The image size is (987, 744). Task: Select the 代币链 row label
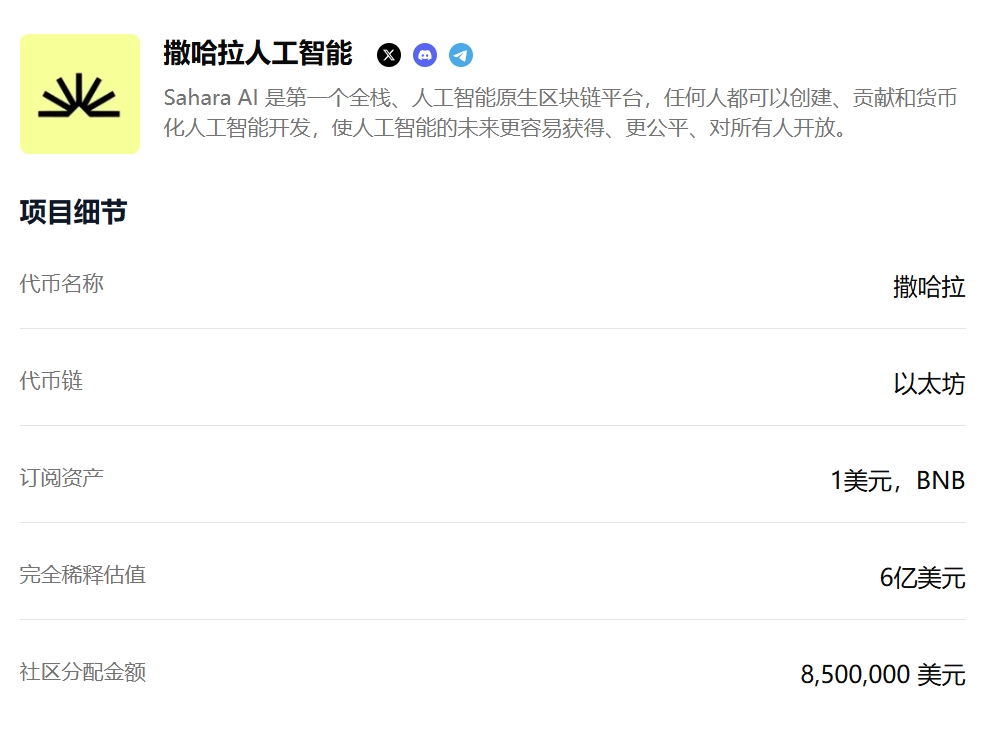pyautogui.click(x=51, y=380)
